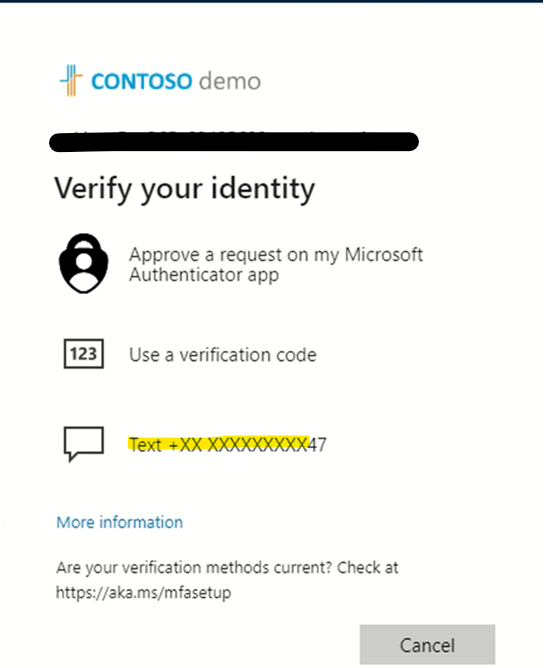Screen dimensions: 556x668
Task: Click the 'Authenticator app' second text line
Action: click(x=204, y=275)
